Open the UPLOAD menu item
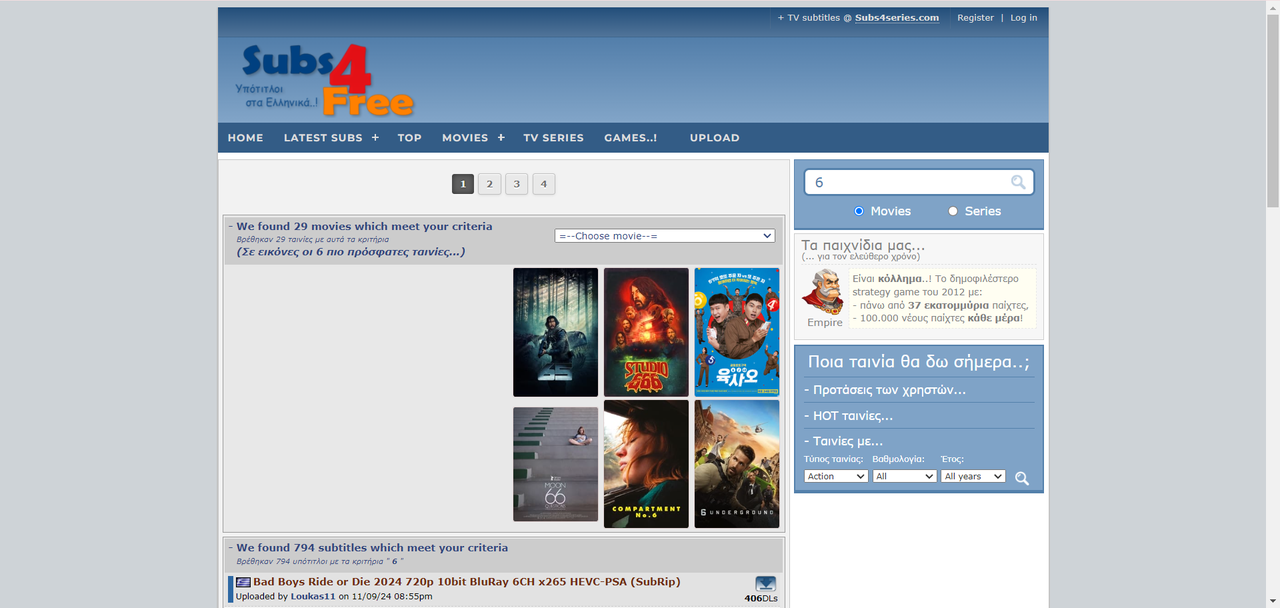This screenshot has width=1280, height=608. coord(715,138)
